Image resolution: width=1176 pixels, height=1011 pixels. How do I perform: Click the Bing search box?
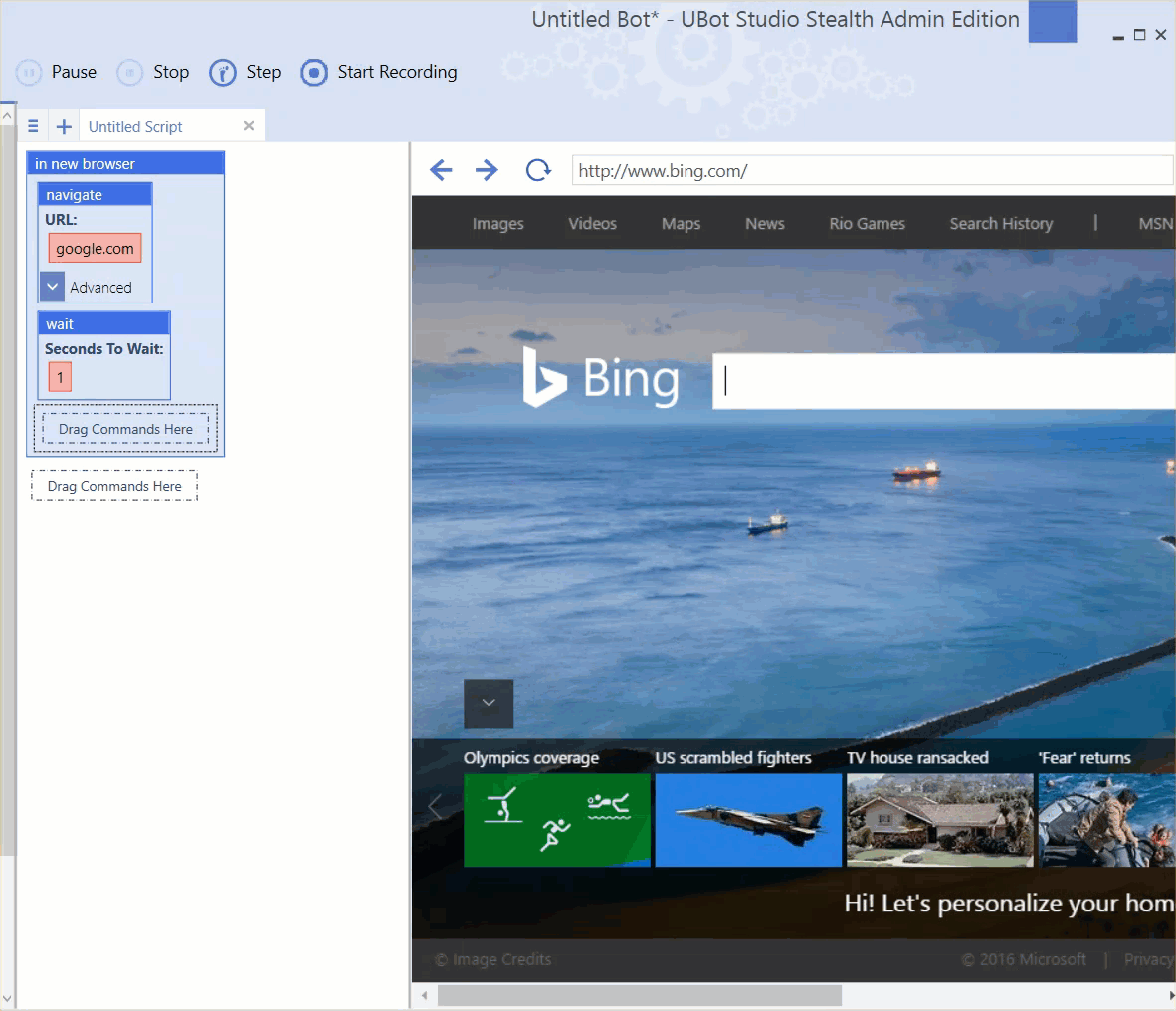(x=943, y=381)
